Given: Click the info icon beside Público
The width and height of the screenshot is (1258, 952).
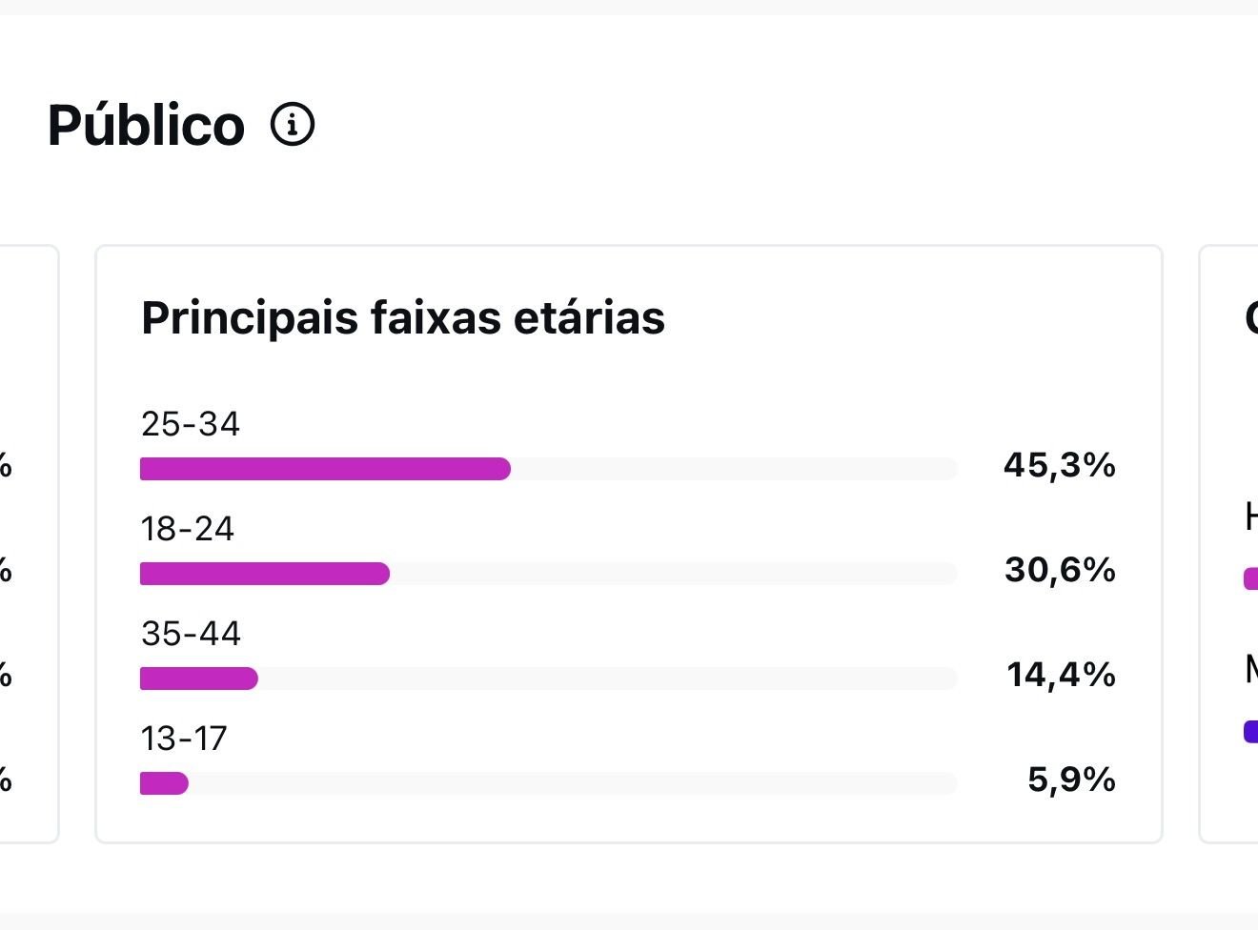Looking at the screenshot, I should click(x=293, y=125).
